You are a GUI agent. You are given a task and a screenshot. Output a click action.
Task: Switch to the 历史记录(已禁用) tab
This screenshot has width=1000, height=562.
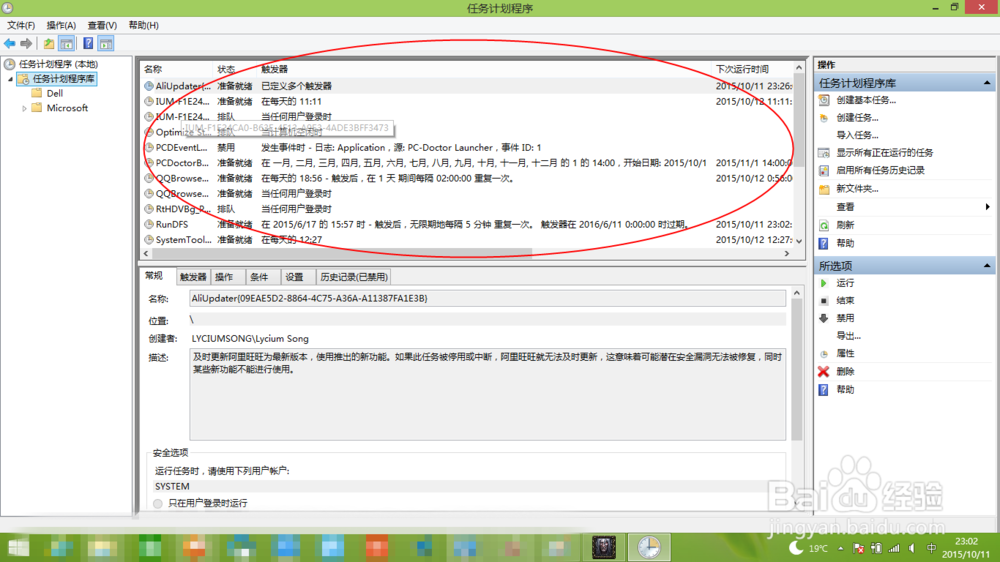coord(353,277)
